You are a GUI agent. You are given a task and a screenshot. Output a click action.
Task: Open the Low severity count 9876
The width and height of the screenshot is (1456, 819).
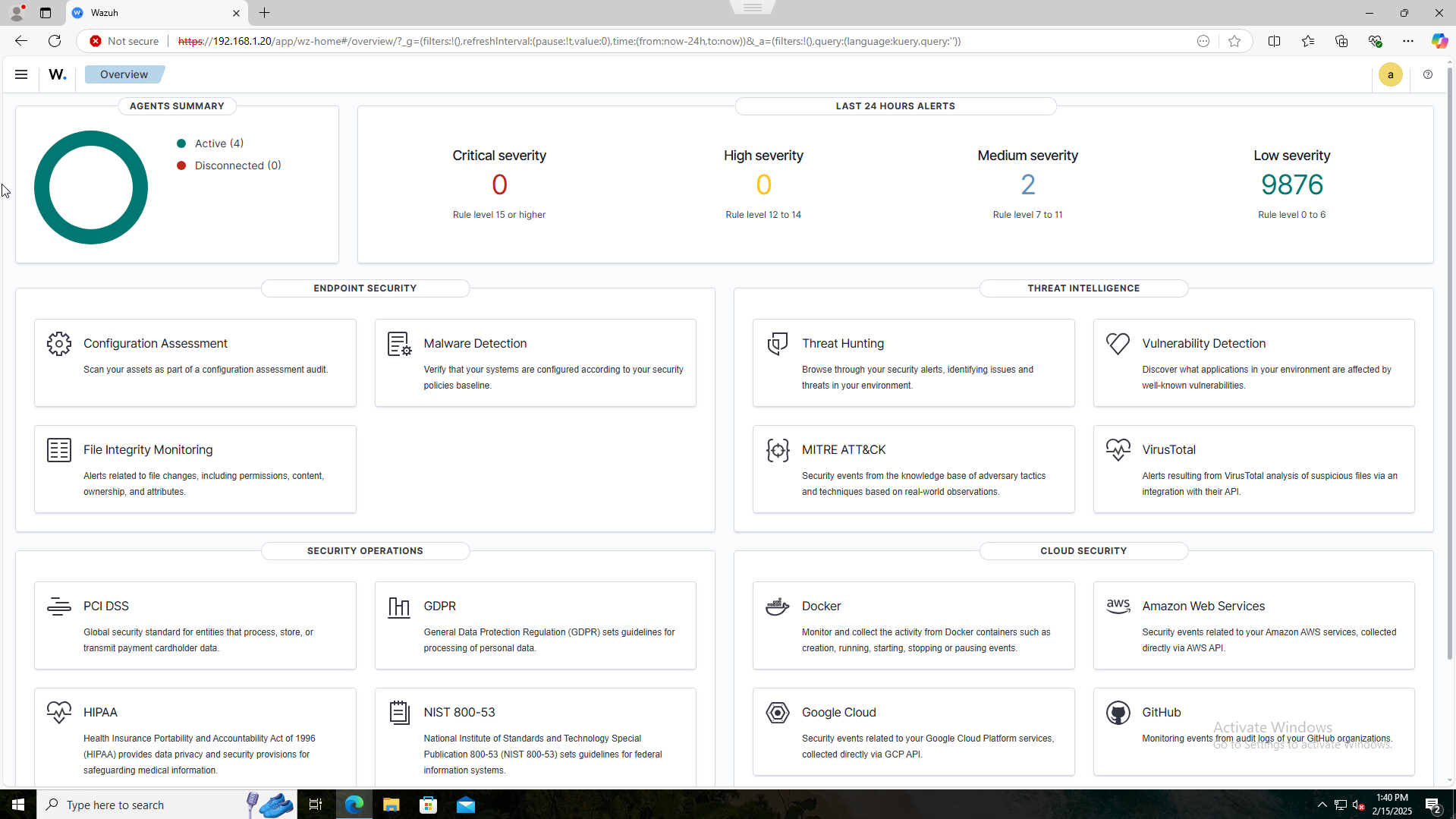click(1291, 184)
